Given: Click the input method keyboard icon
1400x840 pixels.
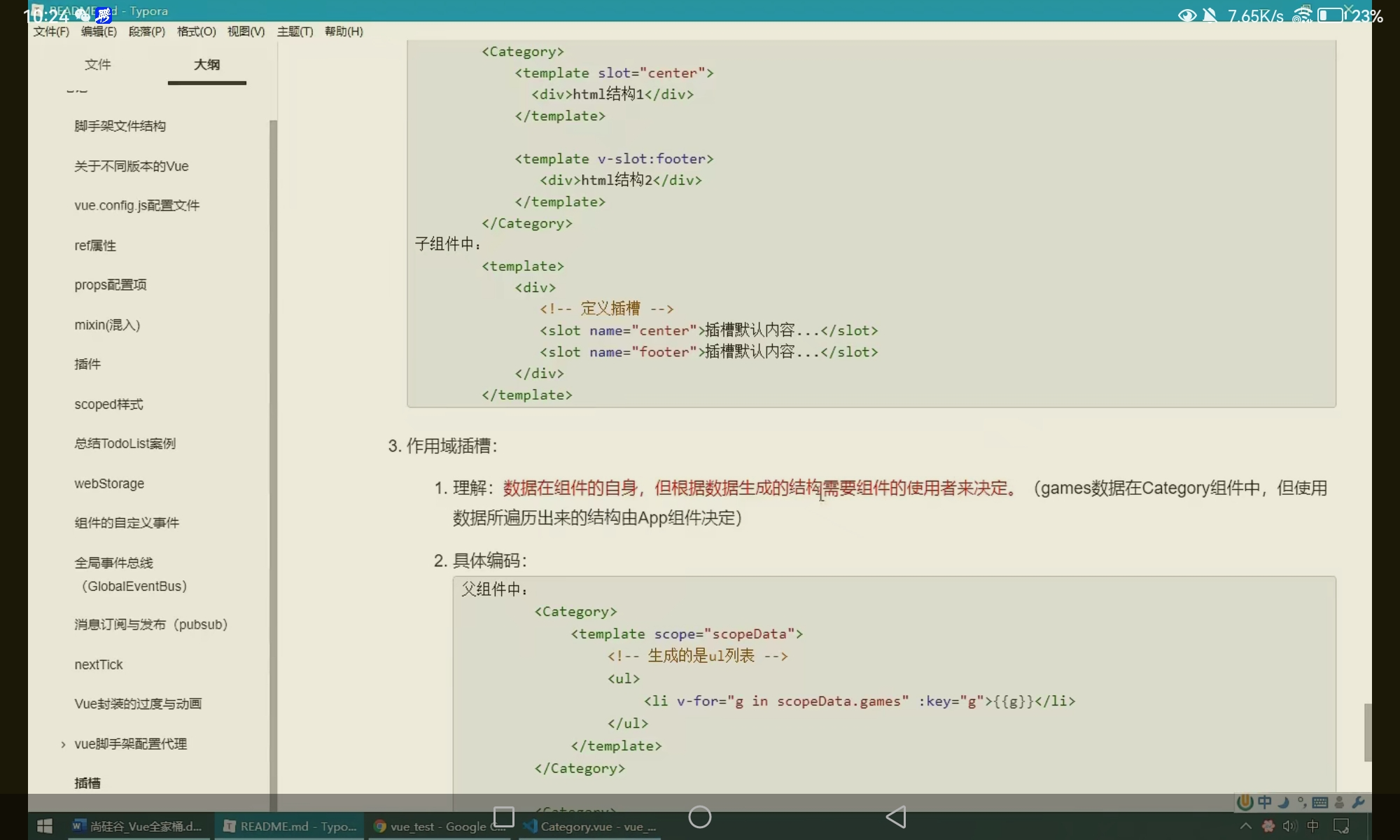Looking at the screenshot, I should [1320, 802].
